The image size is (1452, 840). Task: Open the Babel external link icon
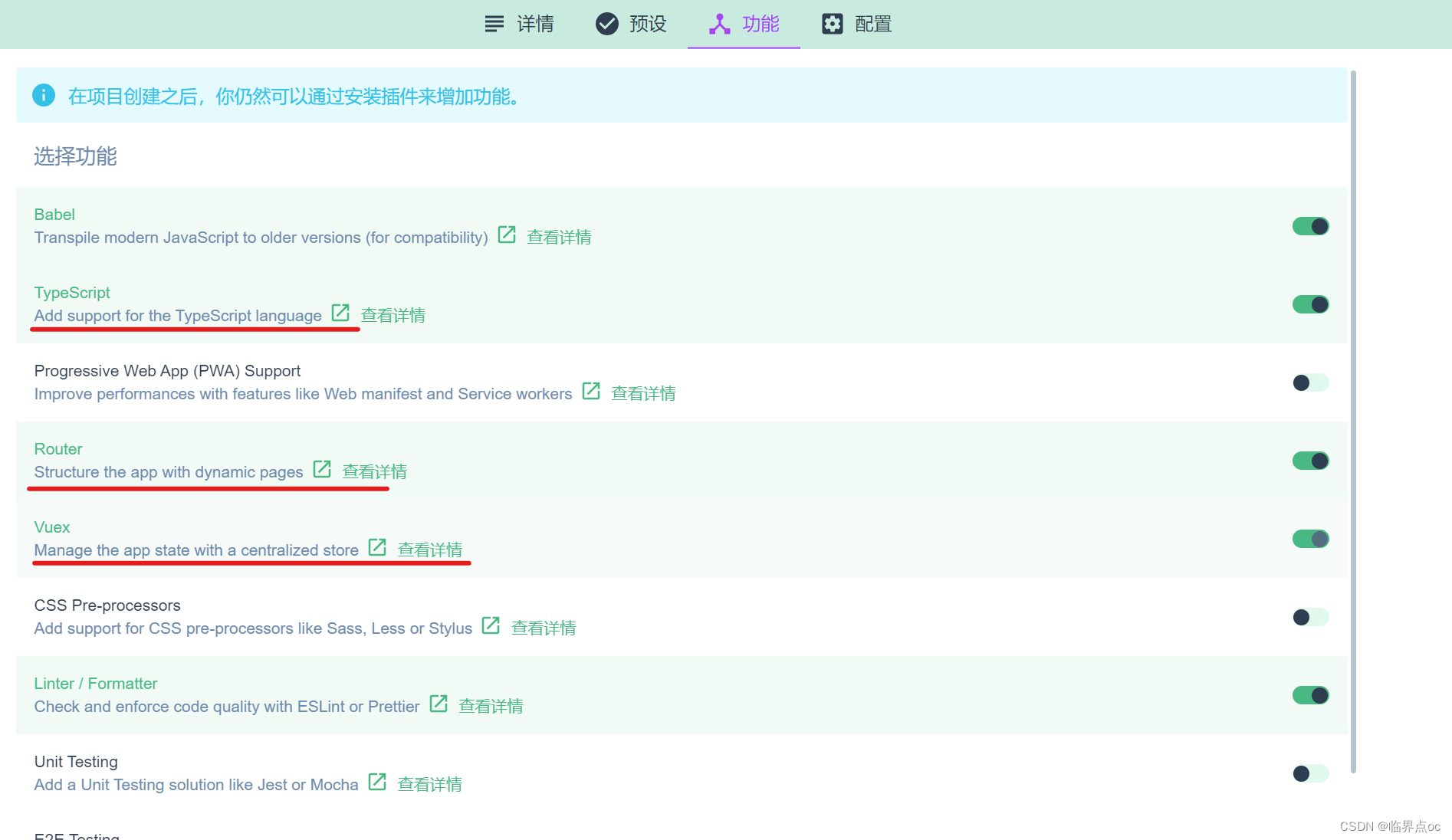[507, 235]
